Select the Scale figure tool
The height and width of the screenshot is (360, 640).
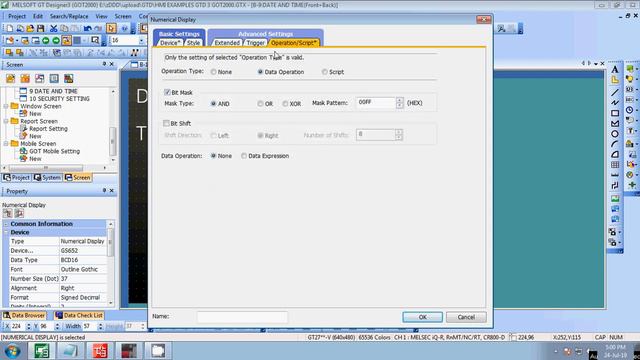coord(615,175)
